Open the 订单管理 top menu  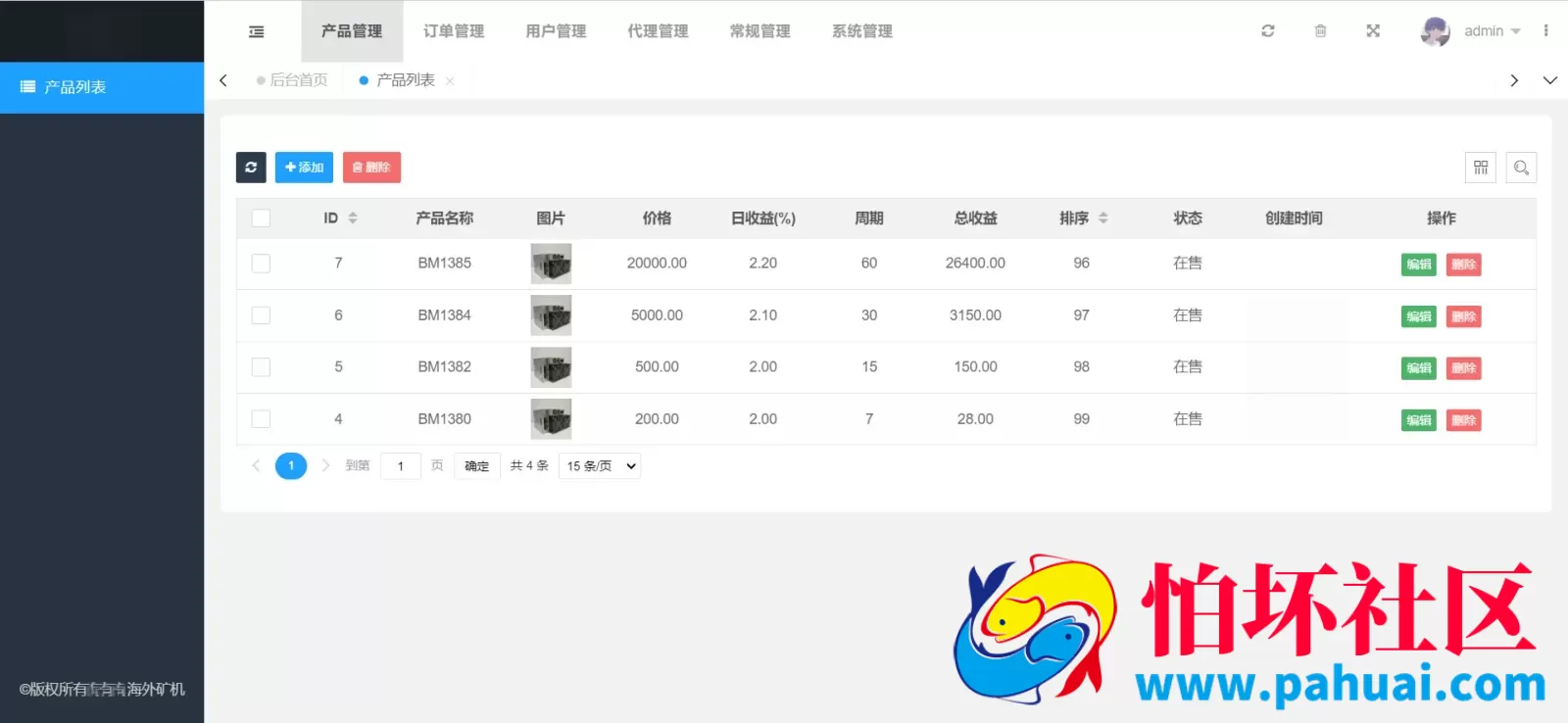(454, 31)
